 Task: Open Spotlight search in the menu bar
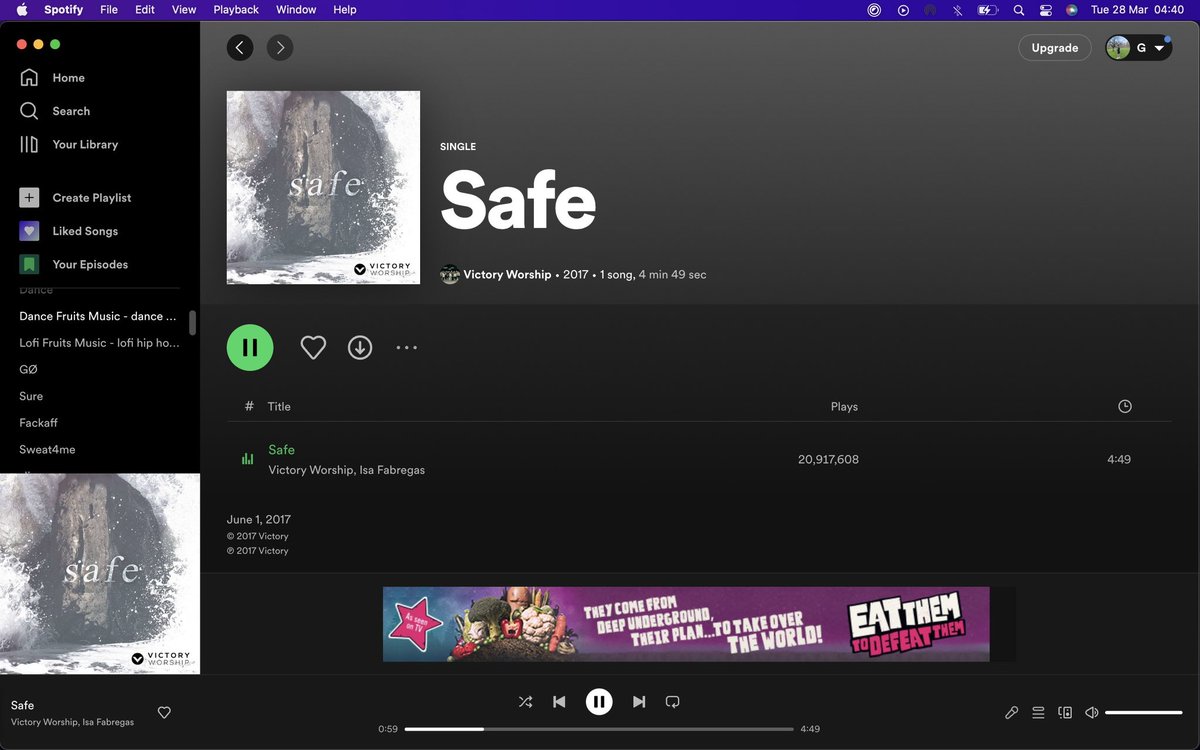coord(1019,10)
